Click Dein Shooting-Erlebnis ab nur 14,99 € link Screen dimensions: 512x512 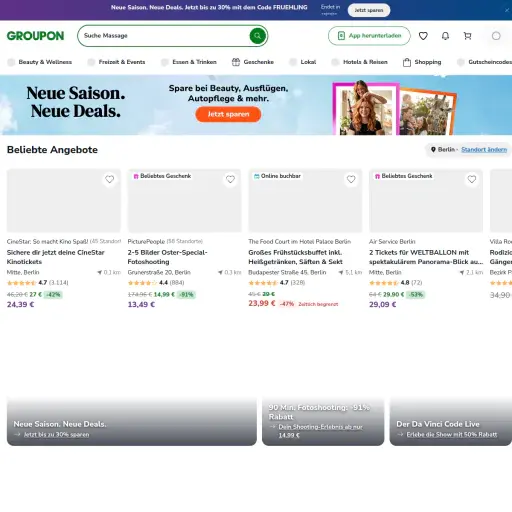pos(320,431)
